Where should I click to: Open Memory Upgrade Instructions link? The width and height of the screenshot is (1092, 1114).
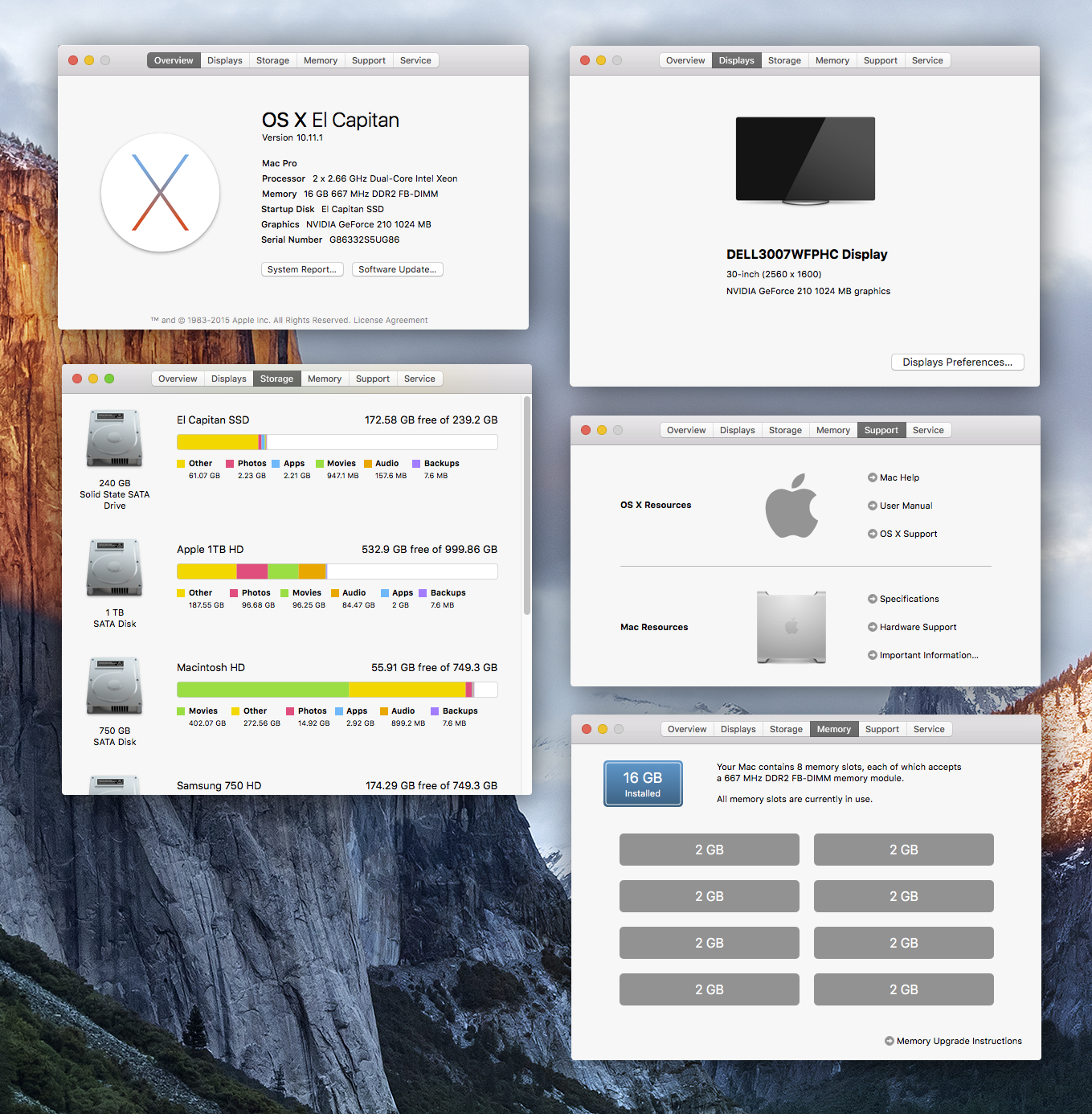[959, 1041]
